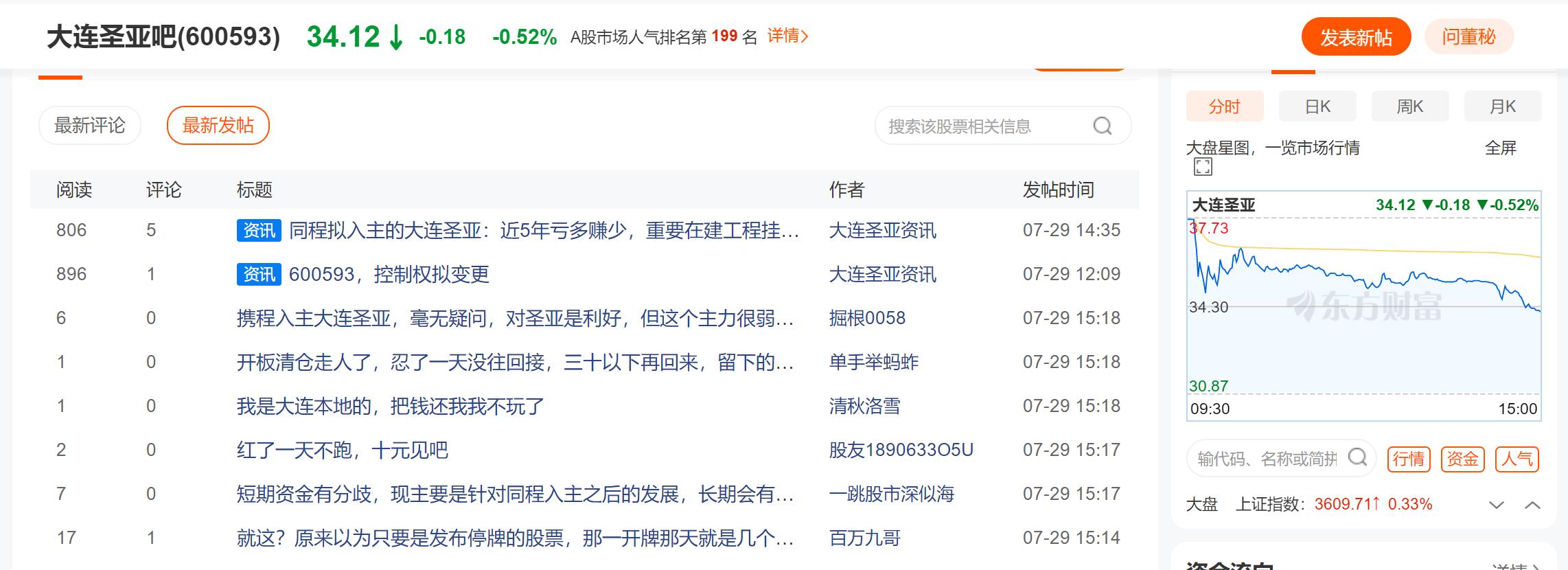
Task: Click the 07-29 15:14 post time
Action: point(1072,538)
